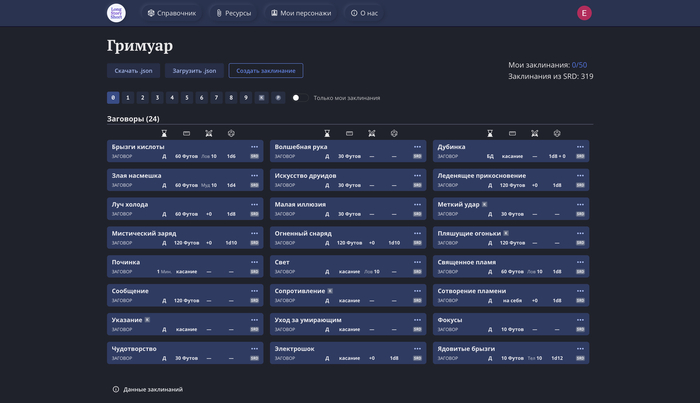Open the Леденящее прикосновение spell card
Image resolution: width=700 pixels, height=403 pixels.
coord(511,180)
